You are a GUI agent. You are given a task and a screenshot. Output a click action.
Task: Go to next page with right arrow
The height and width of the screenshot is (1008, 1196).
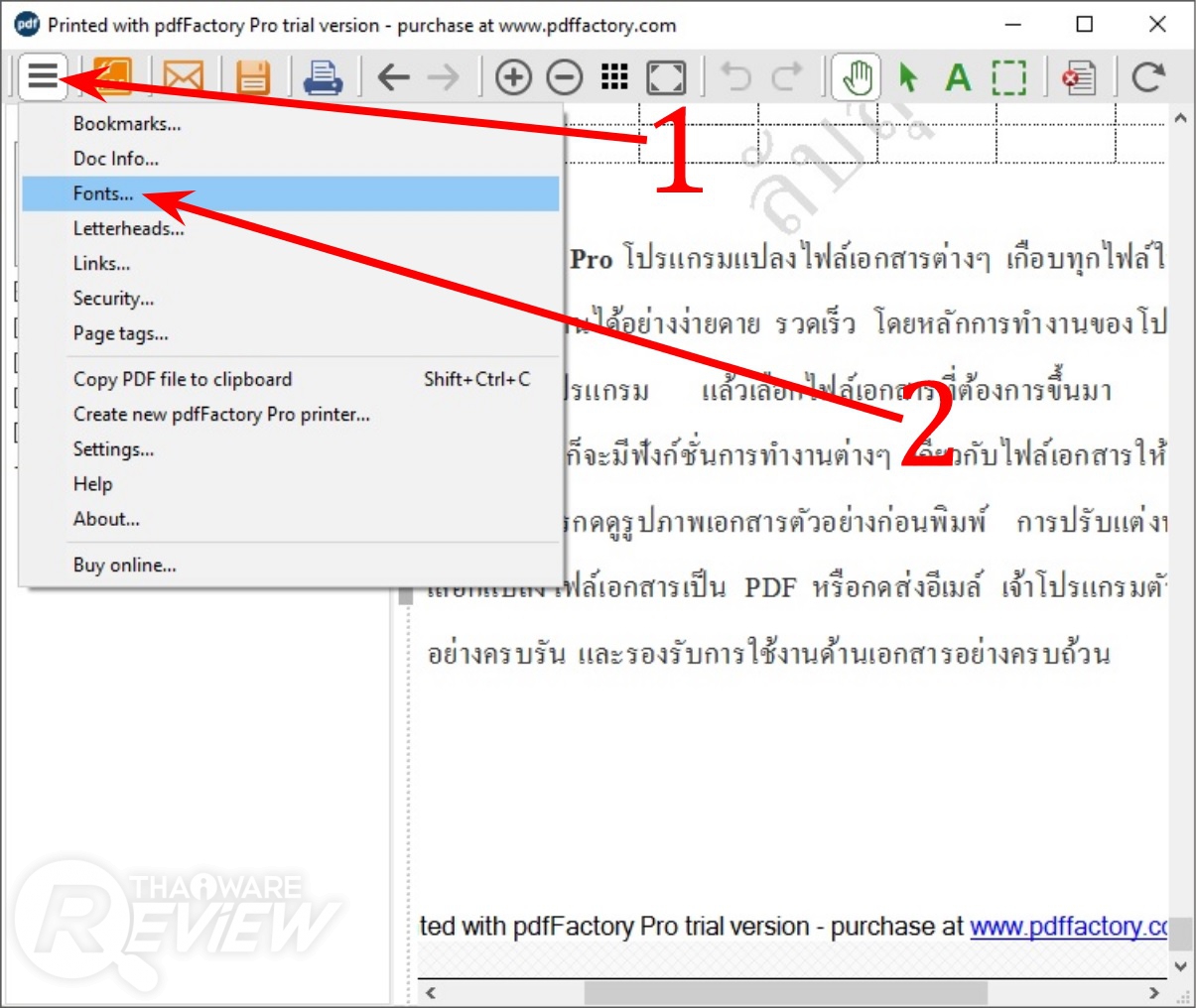click(444, 76)
